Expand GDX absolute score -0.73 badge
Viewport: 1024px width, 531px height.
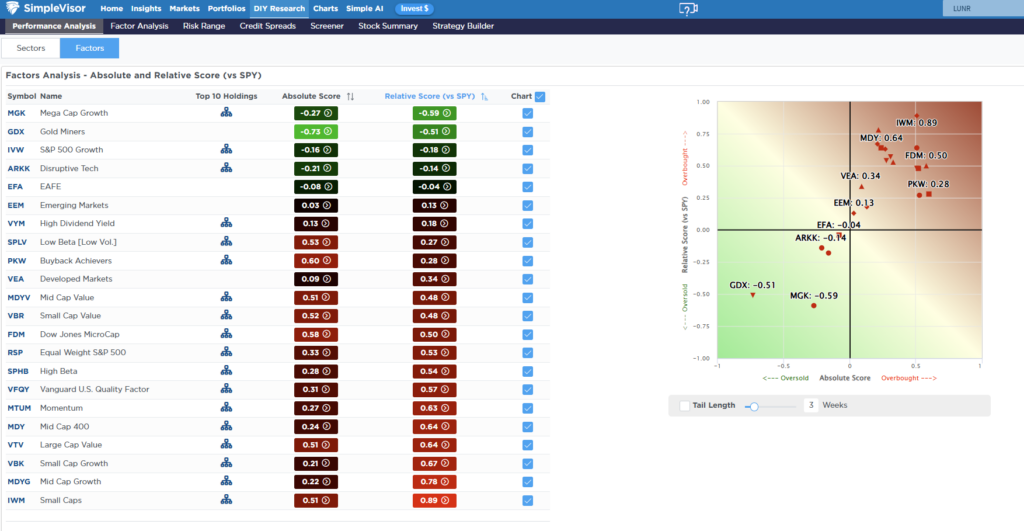tap(316, 131)
